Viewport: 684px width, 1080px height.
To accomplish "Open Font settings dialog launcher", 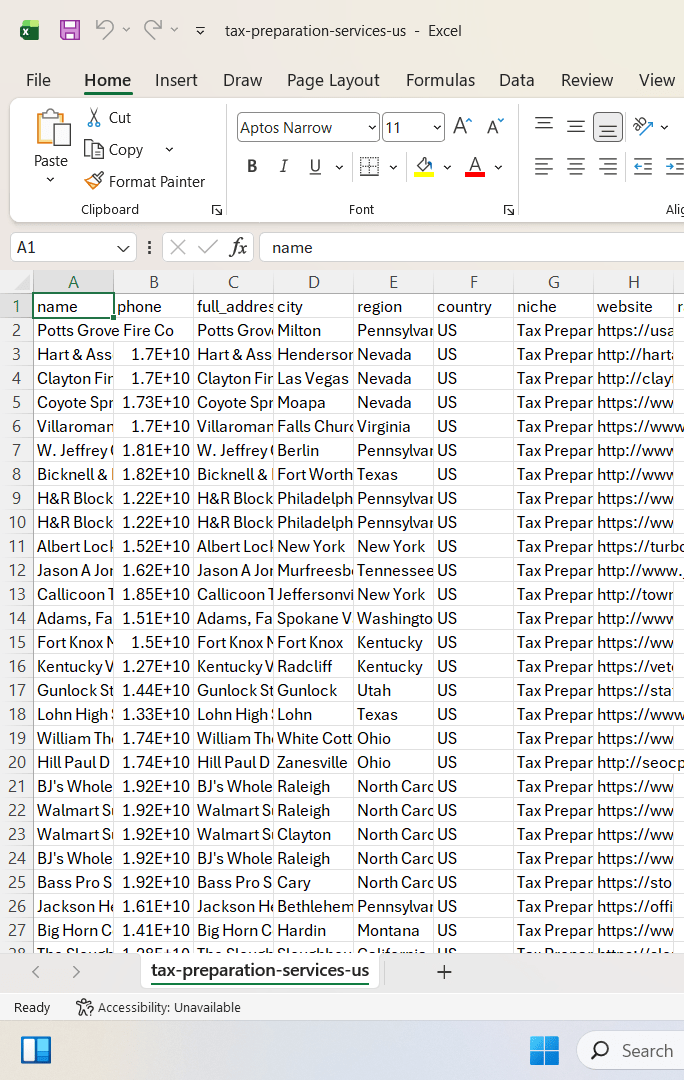I will [x=508, y=210].
